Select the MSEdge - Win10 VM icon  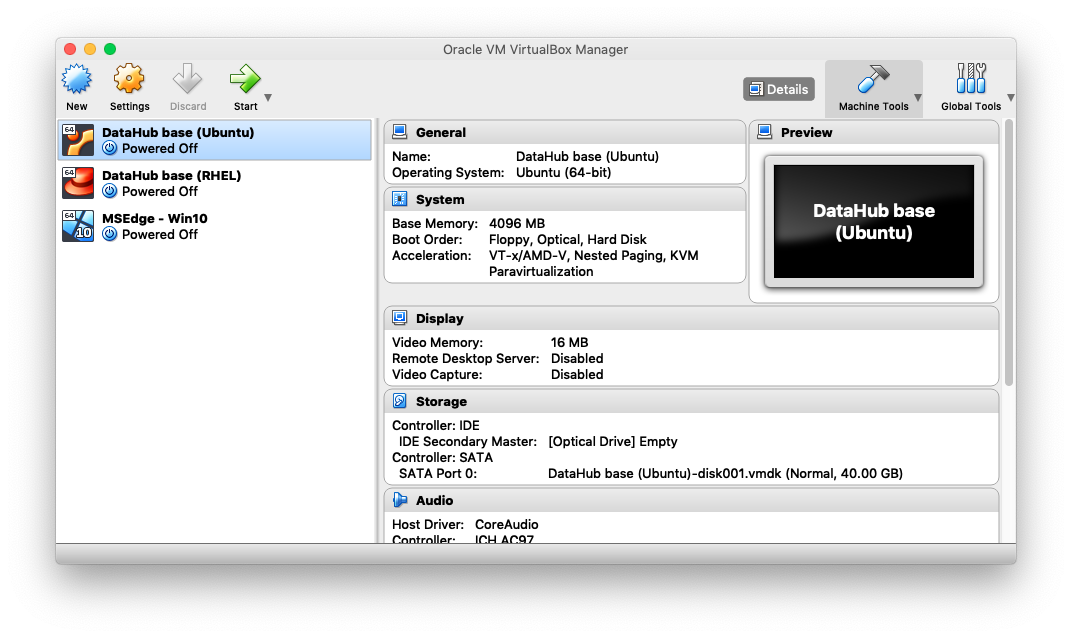tap(78, 226)
